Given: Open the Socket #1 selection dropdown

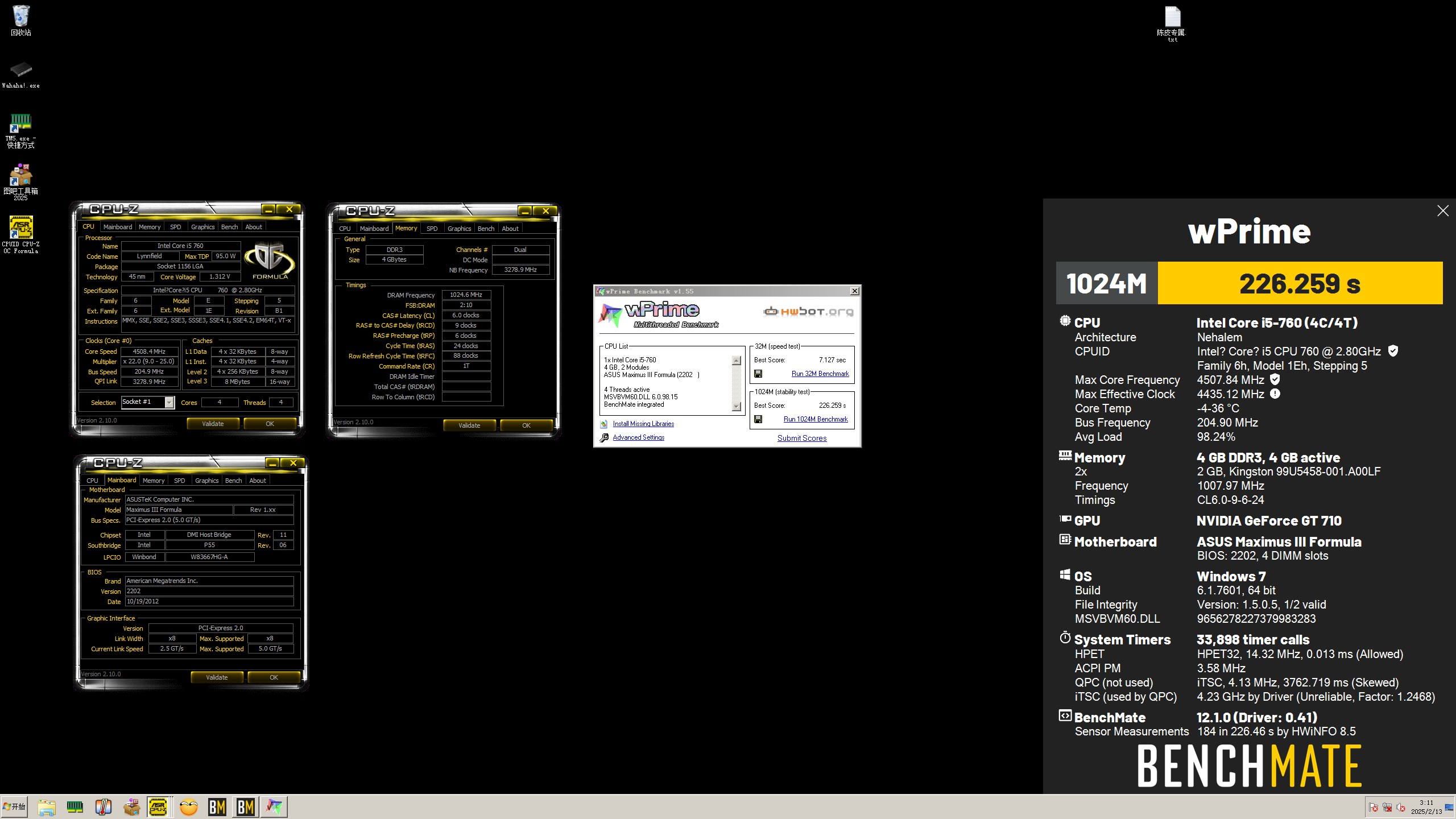Looking at the screenshot, I should (169, 402).
